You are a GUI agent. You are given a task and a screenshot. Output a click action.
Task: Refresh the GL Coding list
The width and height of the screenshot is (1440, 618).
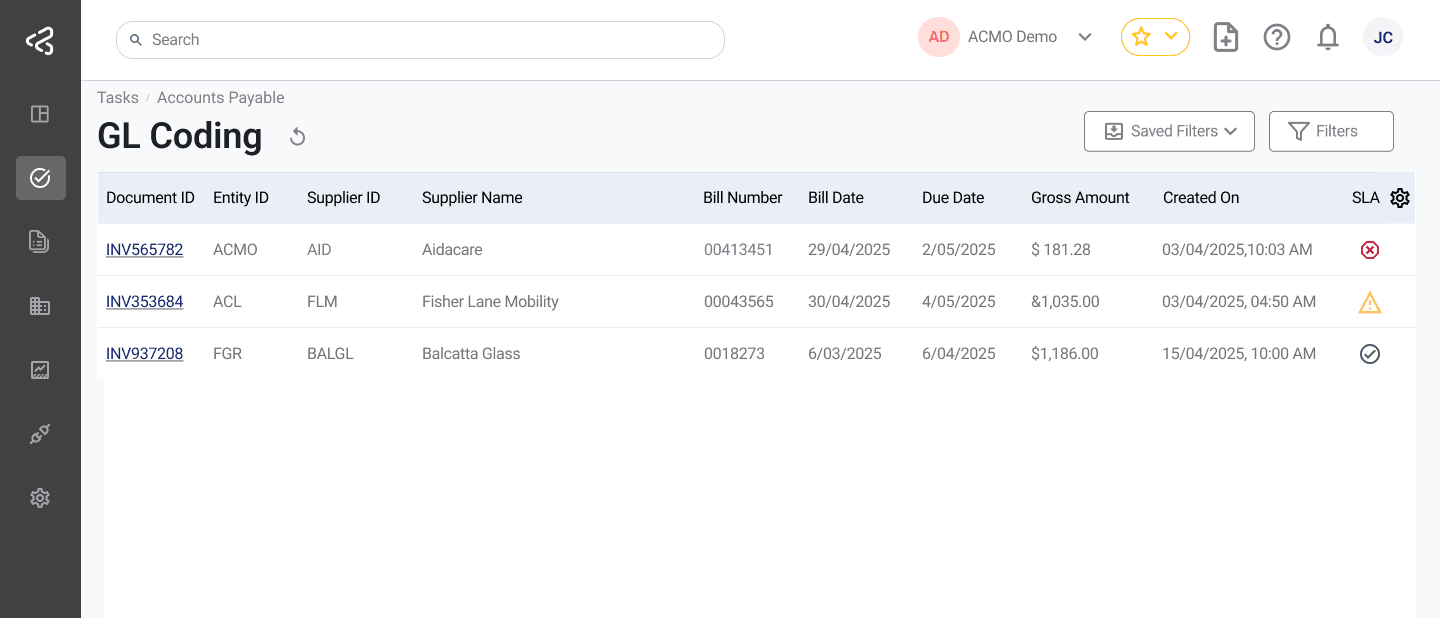click(x=297, y=137)
